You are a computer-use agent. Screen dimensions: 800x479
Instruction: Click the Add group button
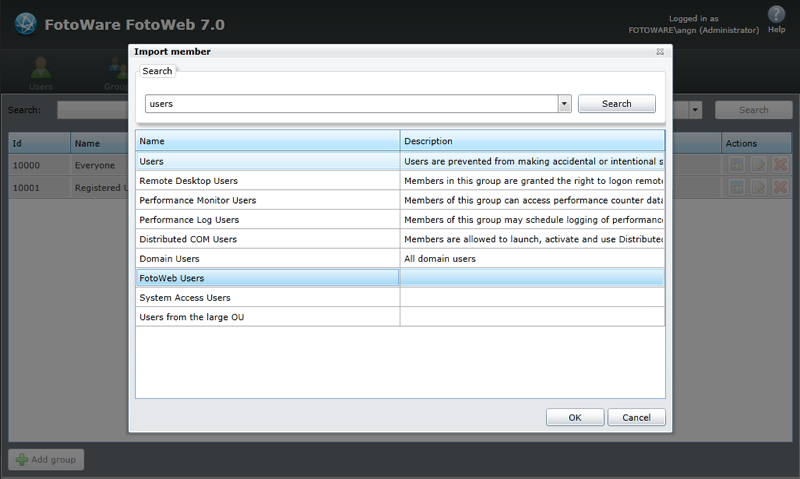click(x=46, y=460)
